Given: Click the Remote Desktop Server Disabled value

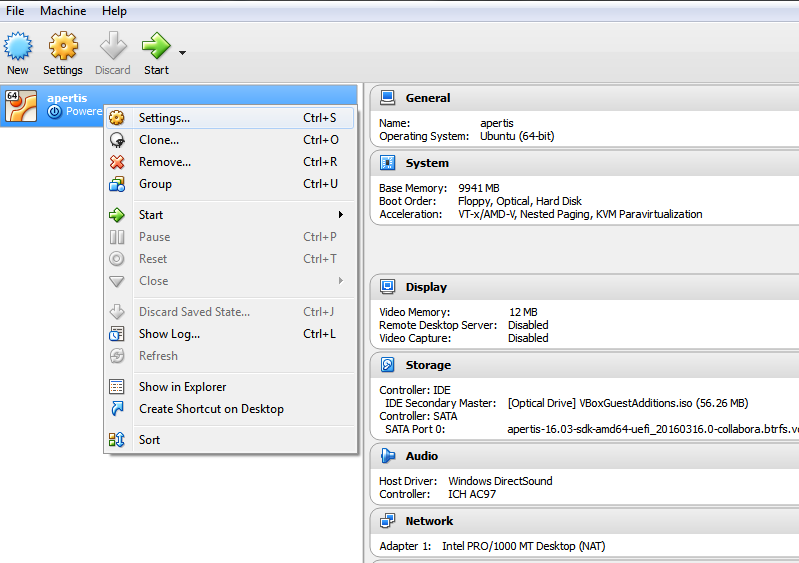Looking at the screenshot, I should click(528, 325).
